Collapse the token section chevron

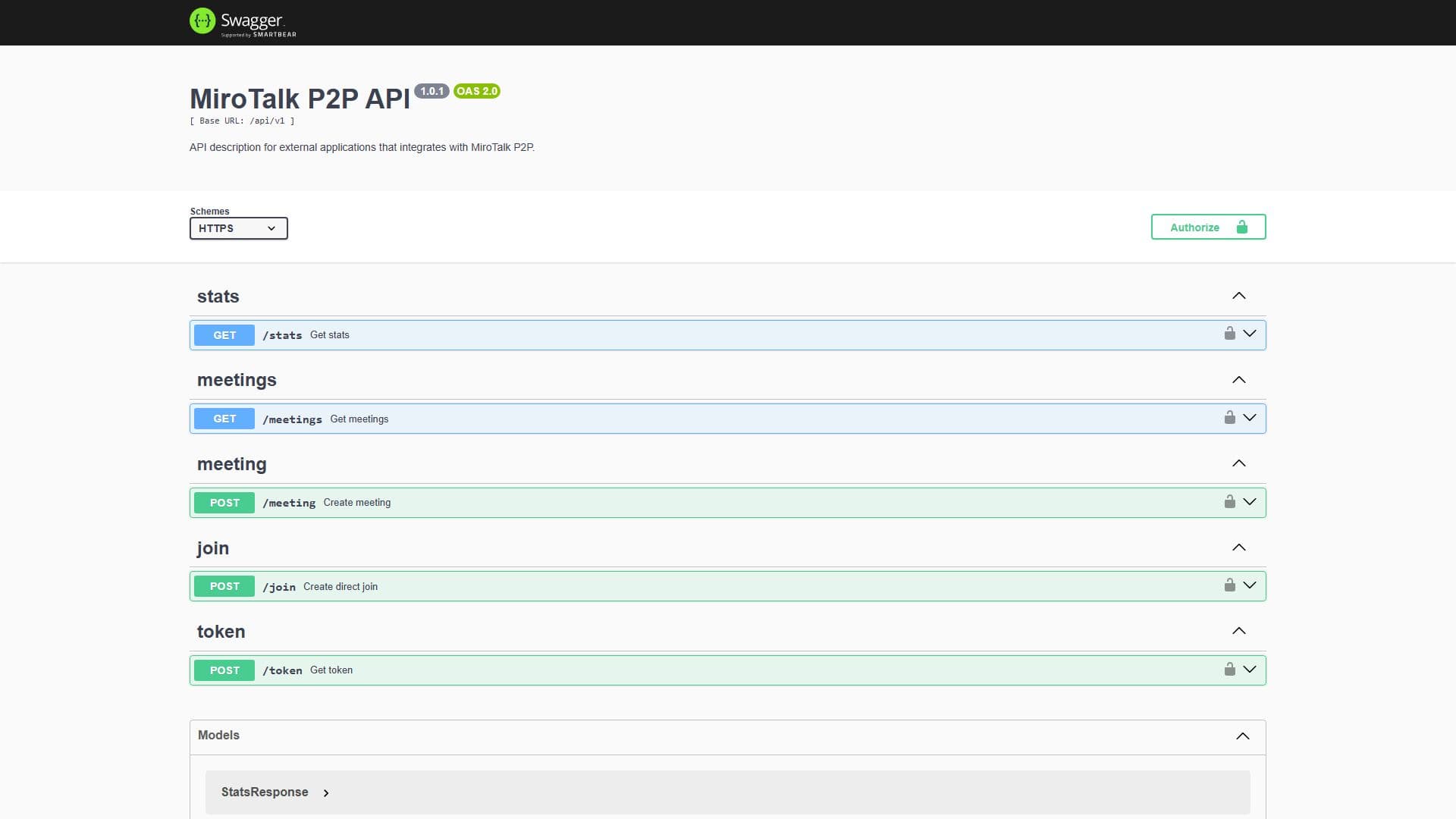tap(1238, 631)
